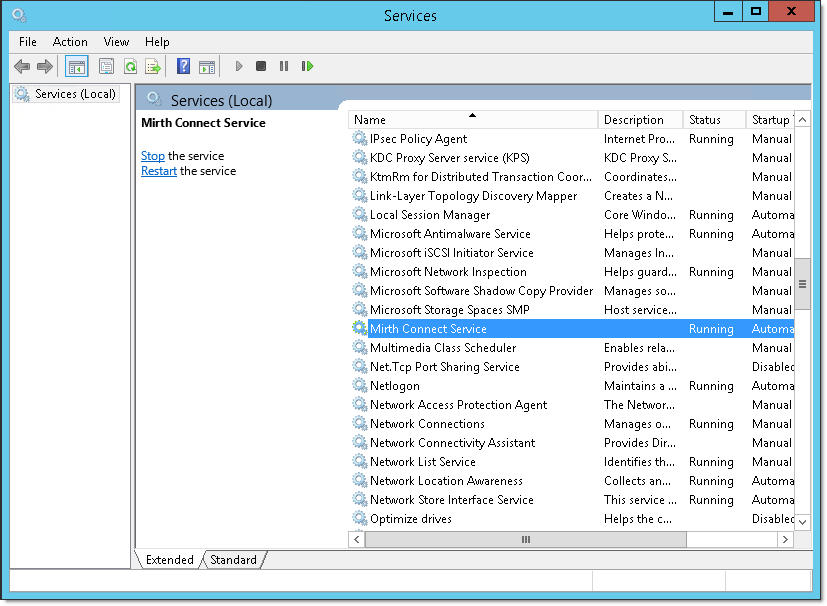Image resolution: width=827 pixels, height=606 pixels.
Task: Click the vertical scrollbar thumb
Action: [802, 284]
